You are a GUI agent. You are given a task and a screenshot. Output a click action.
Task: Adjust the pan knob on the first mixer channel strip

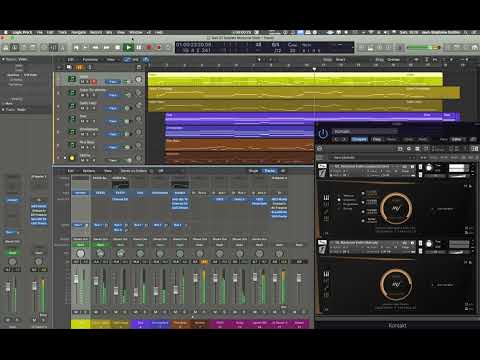(x=80, y=254)
